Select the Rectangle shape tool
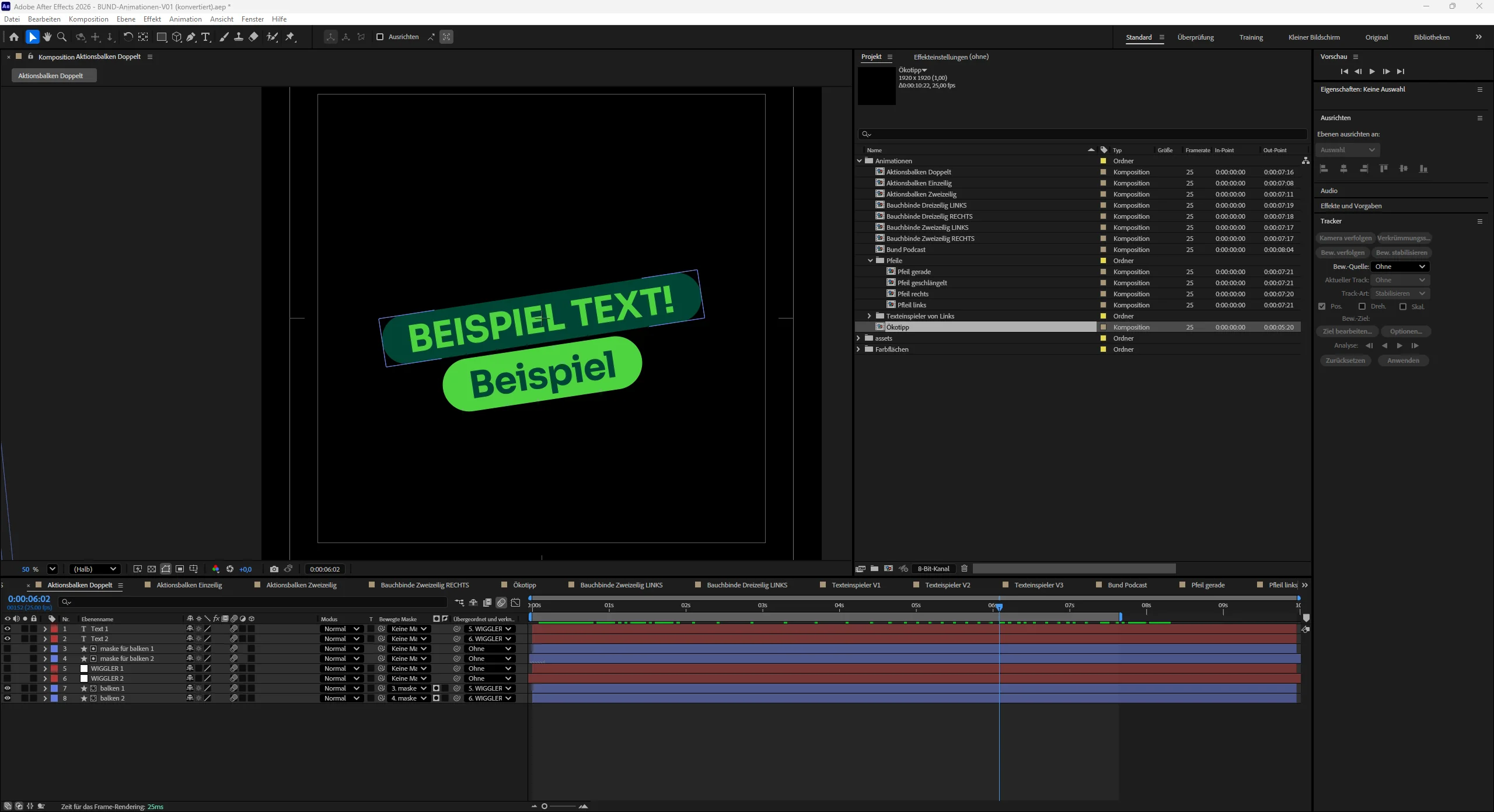 coord(162,37)
